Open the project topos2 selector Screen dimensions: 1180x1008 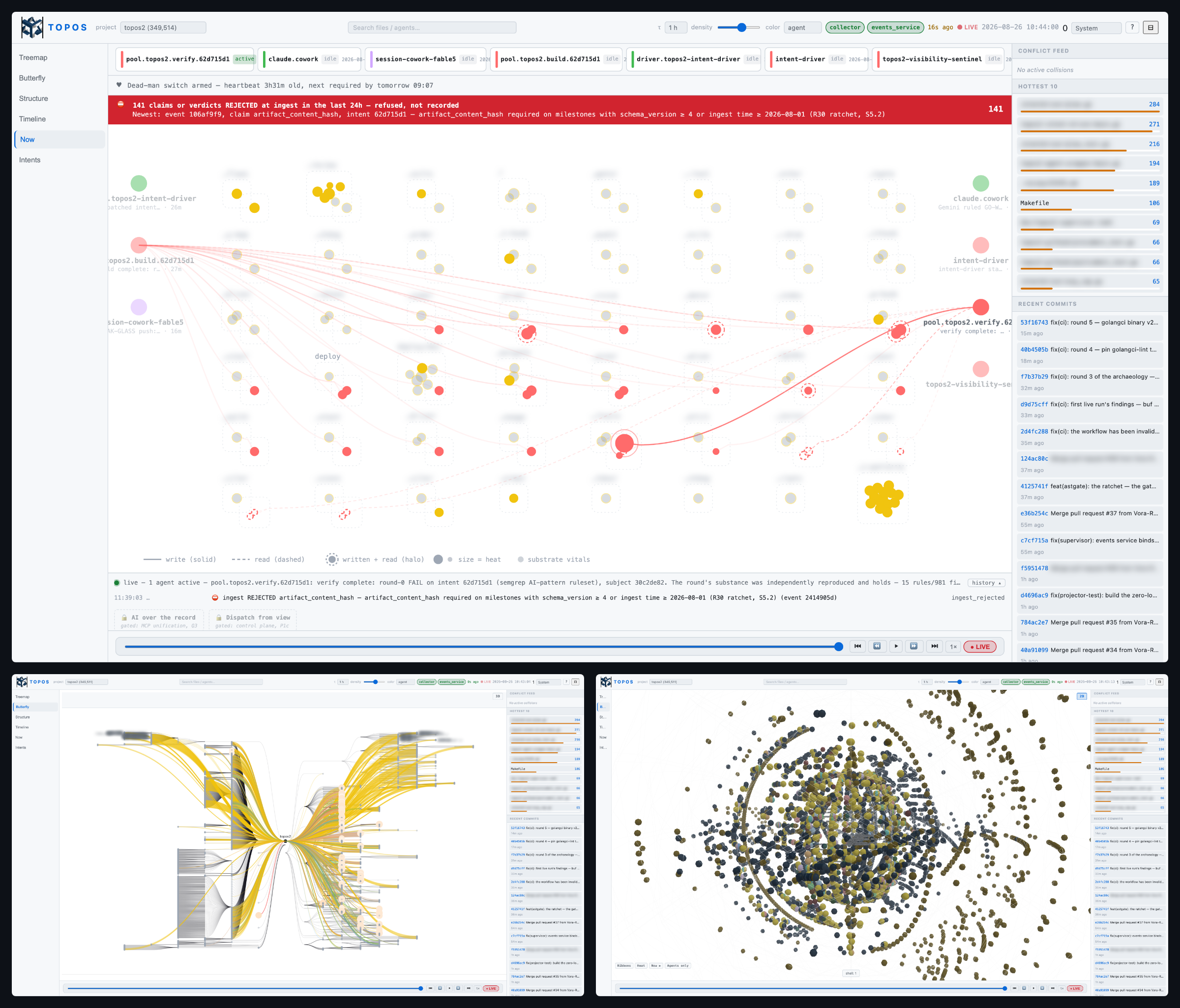point(163,28)
